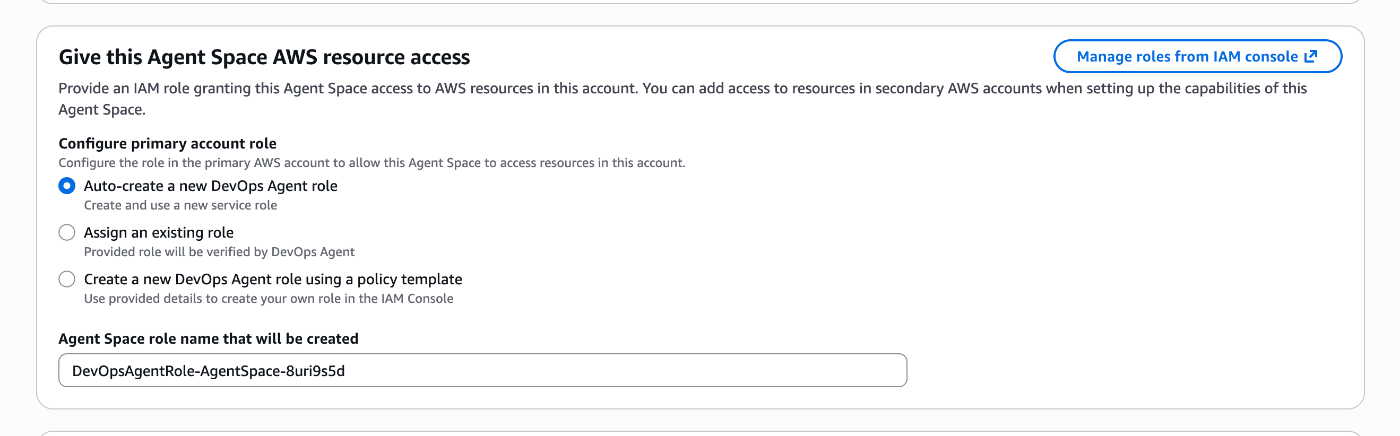Image resolution: width=1400 pixels, height=436 pixels.
Task: Click the 'Configure the role in the primary AWS account' helper text
Action: [x=371, y=162]
